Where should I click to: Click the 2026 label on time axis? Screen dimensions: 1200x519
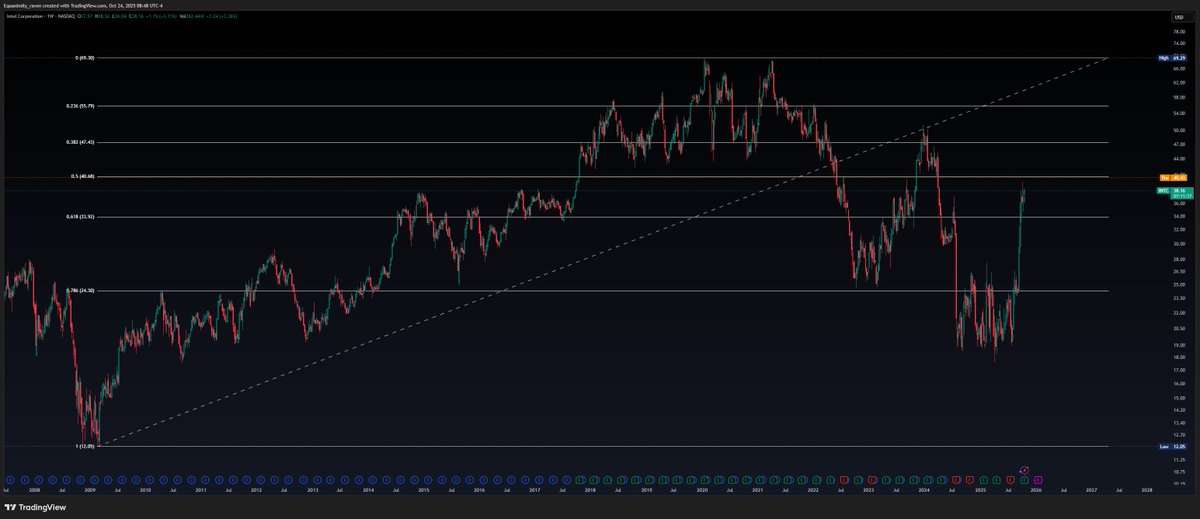[1036, 491]
